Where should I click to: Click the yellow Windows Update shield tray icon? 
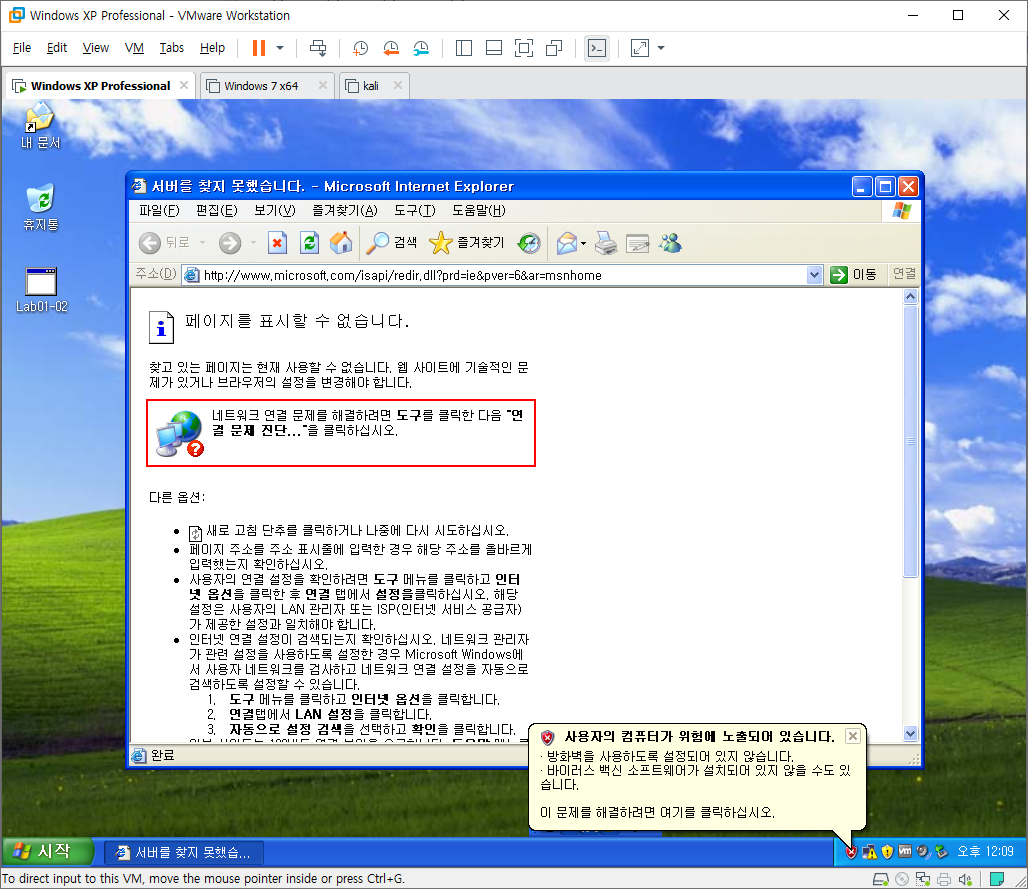coord(887,852)
